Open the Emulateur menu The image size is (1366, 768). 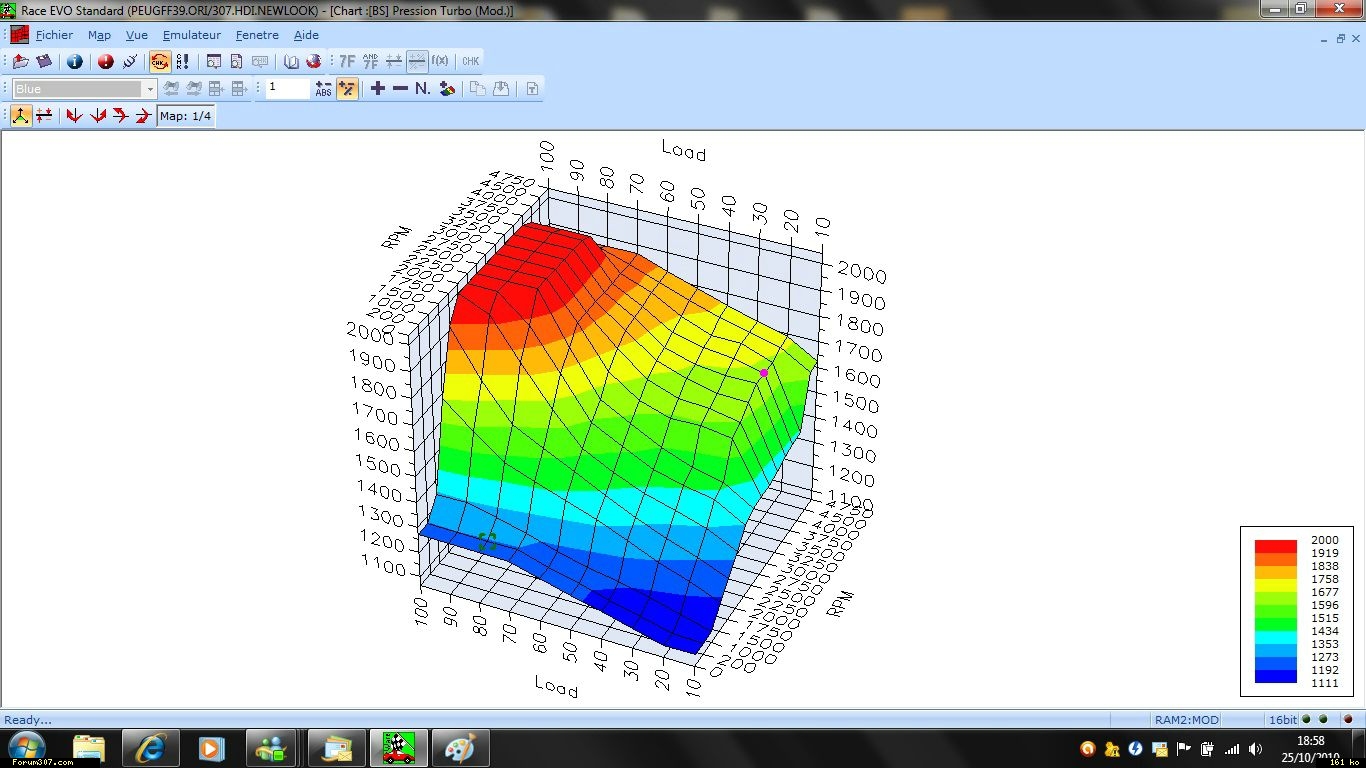191,35
